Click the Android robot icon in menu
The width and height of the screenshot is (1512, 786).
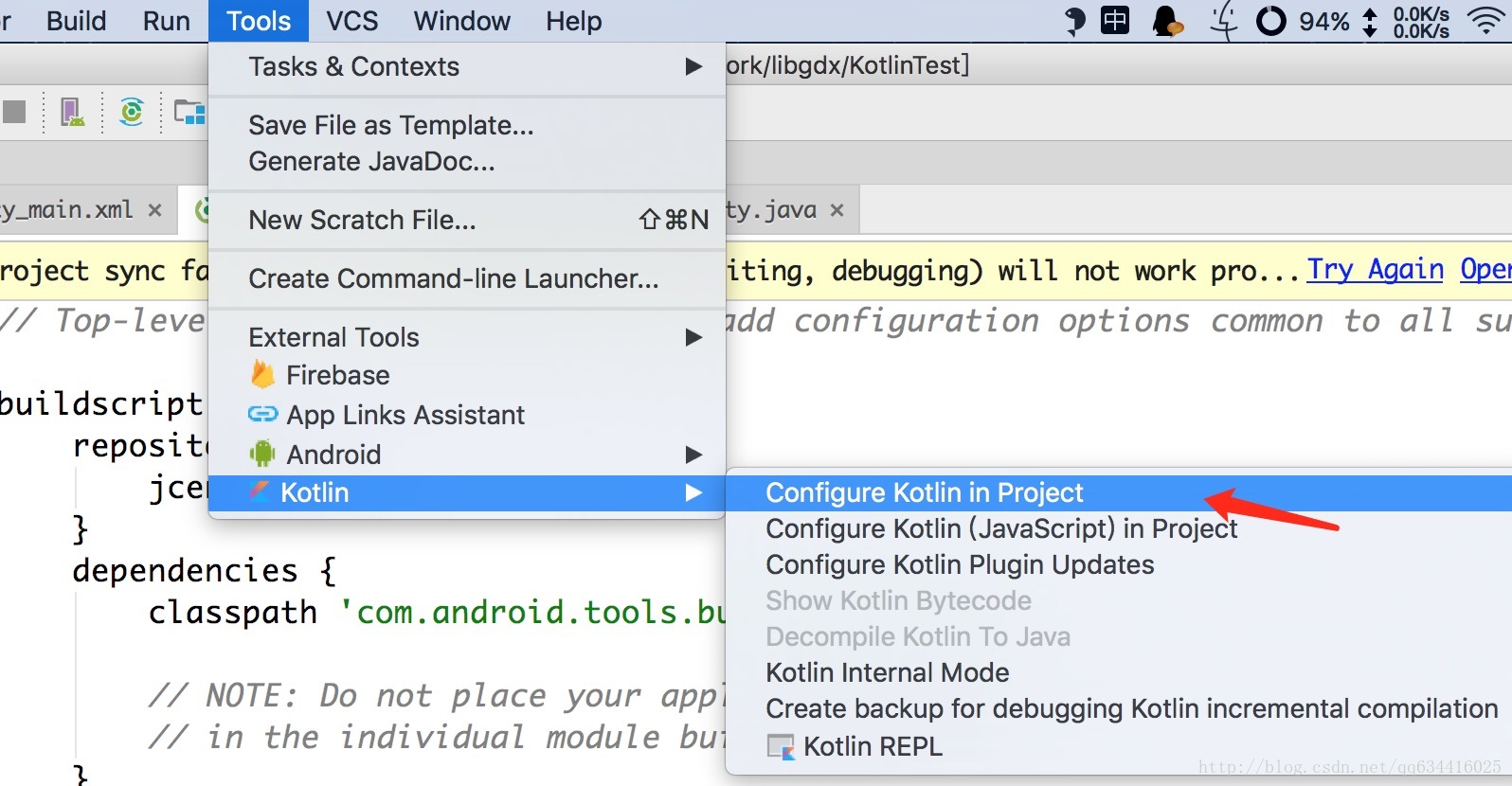pos(262,454)
